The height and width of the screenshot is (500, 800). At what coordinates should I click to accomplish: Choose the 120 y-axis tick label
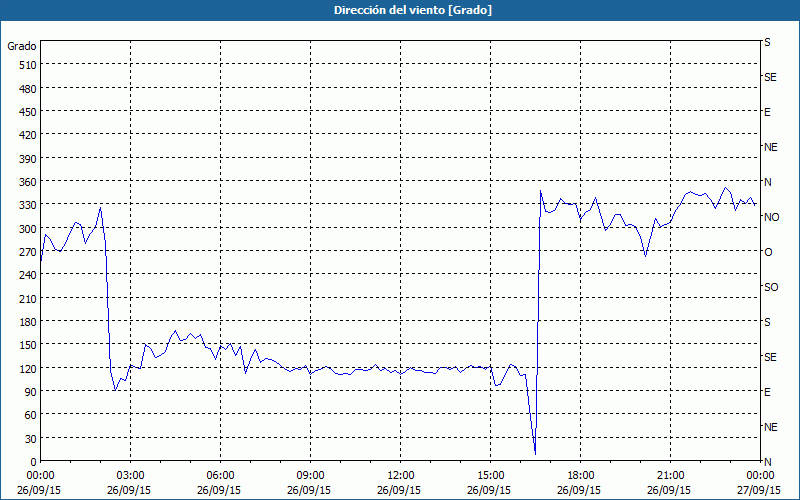[28, 368]
